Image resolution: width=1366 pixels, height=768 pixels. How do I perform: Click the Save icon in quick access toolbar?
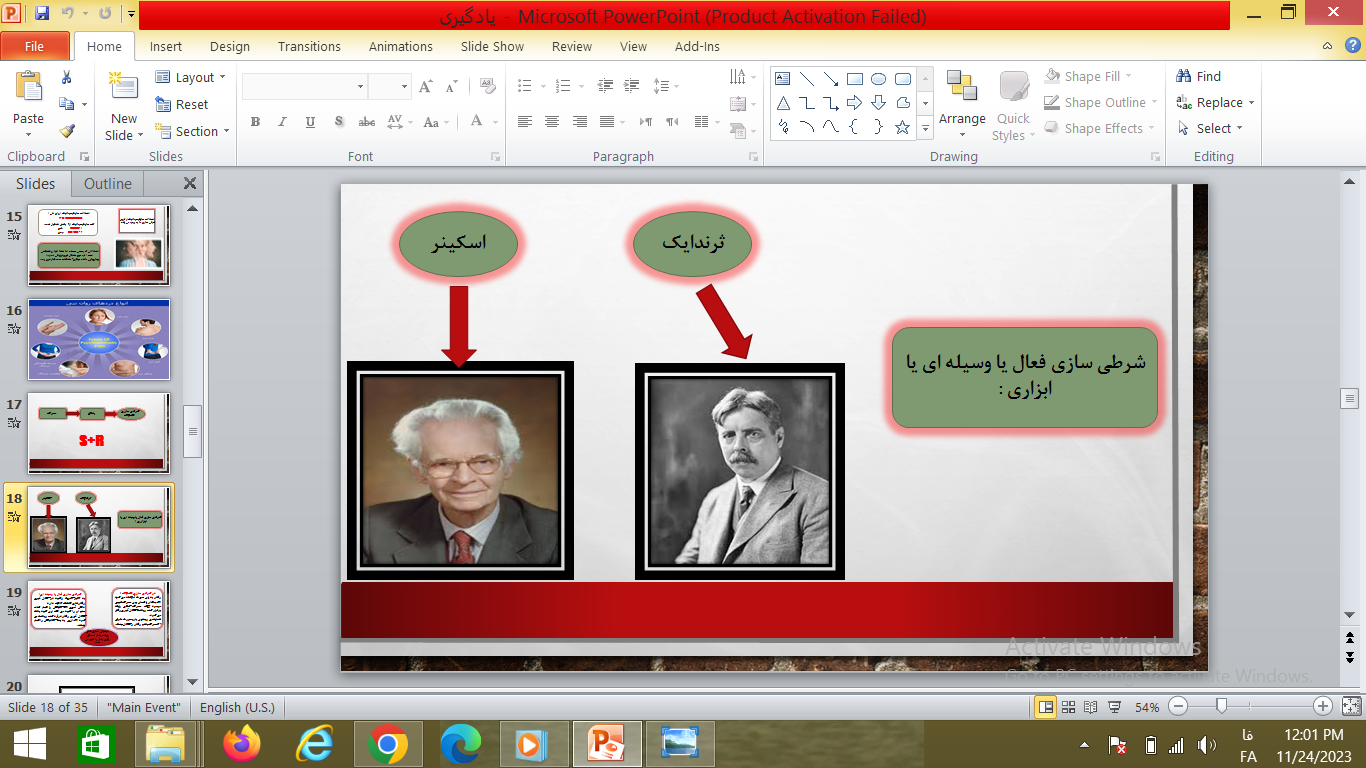pos(42,14)
